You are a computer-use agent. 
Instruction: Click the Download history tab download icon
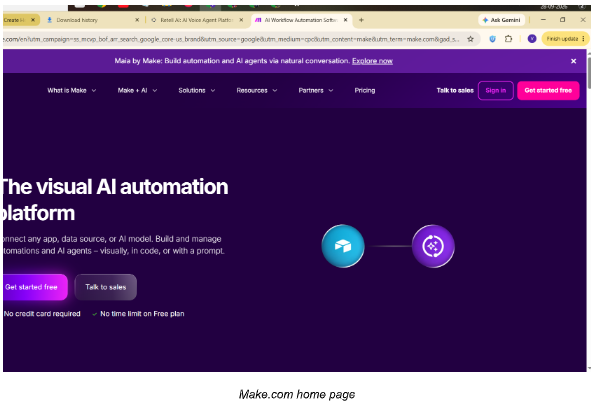pyautogui.click(x=49, y=20)
